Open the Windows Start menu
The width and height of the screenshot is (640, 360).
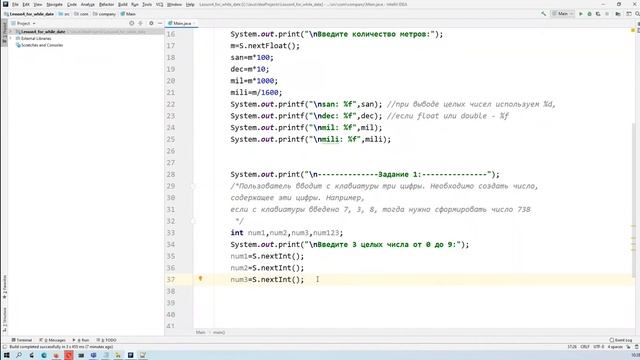pos(7,356)
